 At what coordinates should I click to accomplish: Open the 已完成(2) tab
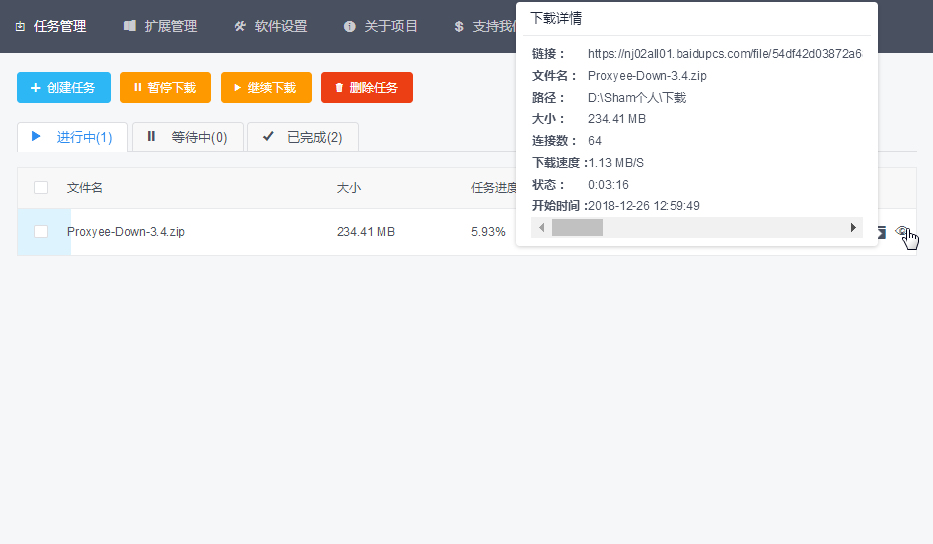(303, 137)
